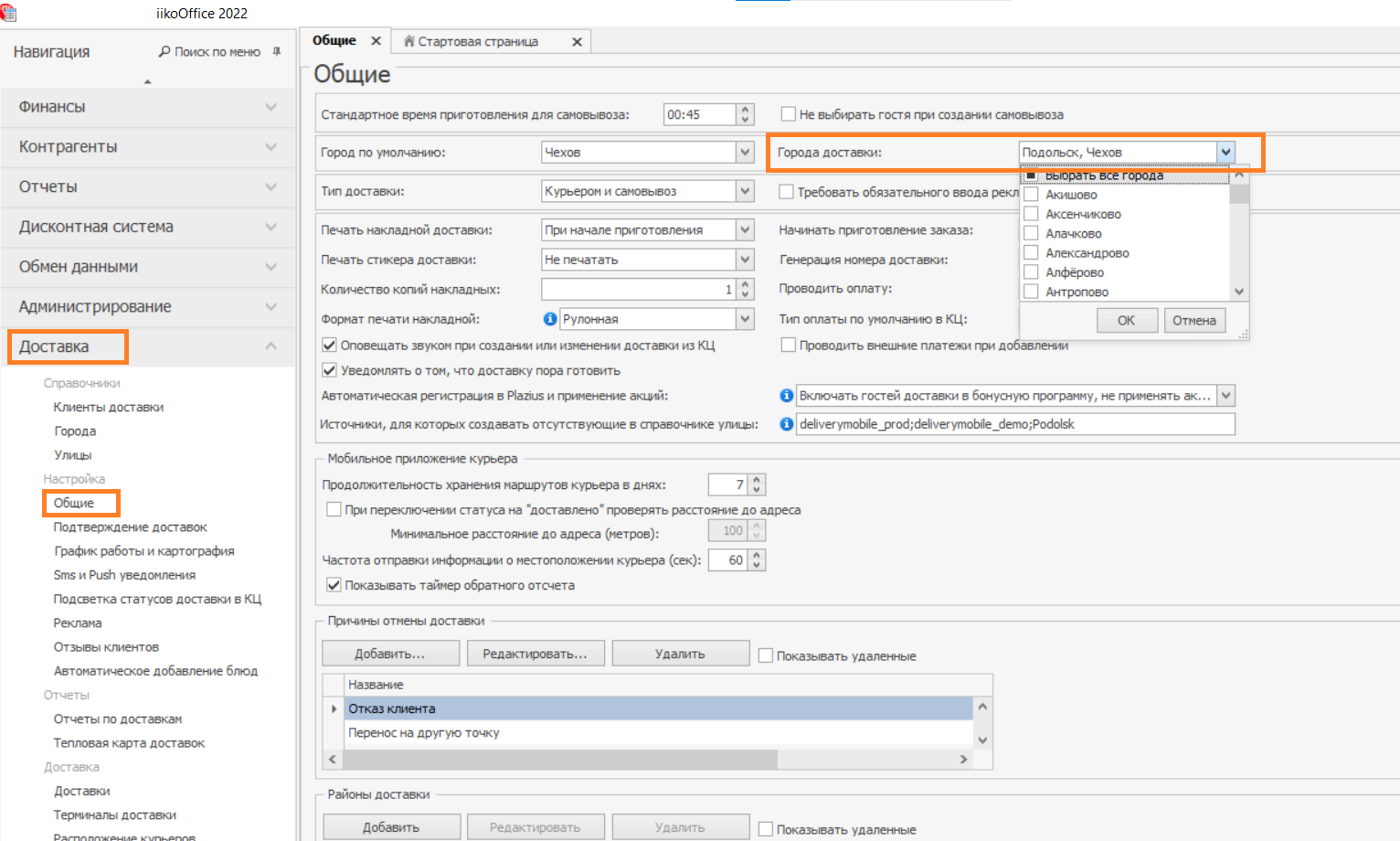Toggle Уведомлять о том, что доставку пора готовить
Image resolution: width=1400 pixels, height=841 pixels.
(x=329, y=370)
